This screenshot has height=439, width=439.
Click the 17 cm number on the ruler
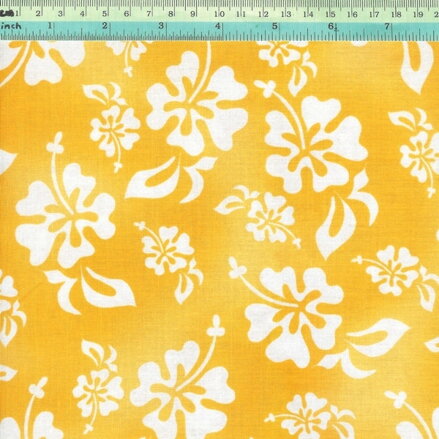tap(374, 14)
